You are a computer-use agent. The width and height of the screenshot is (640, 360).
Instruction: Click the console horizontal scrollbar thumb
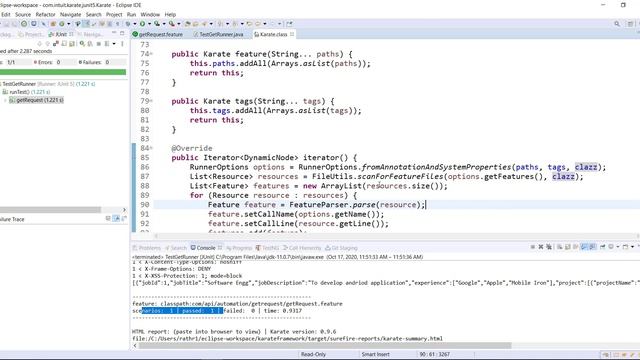325,346
